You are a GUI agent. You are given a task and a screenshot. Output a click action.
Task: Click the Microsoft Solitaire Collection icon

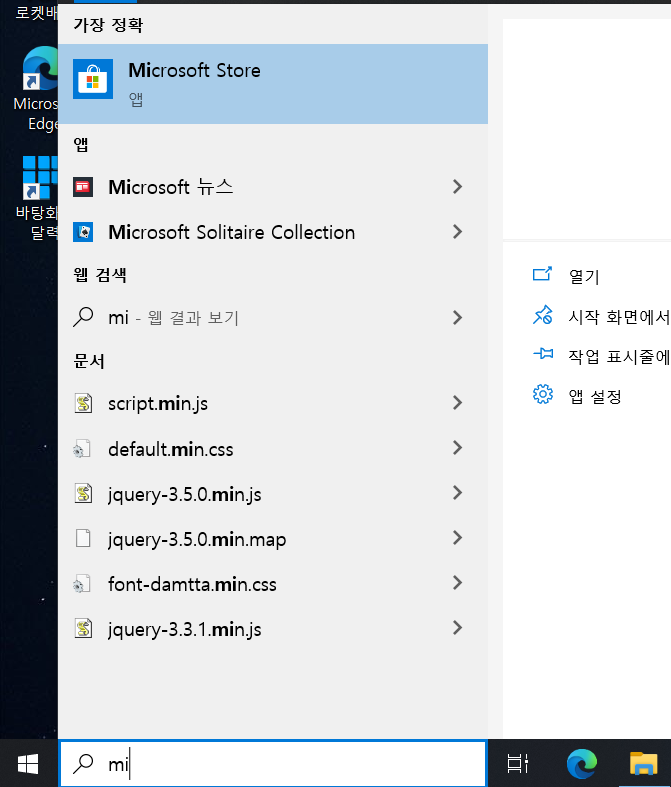click(83, 232)
